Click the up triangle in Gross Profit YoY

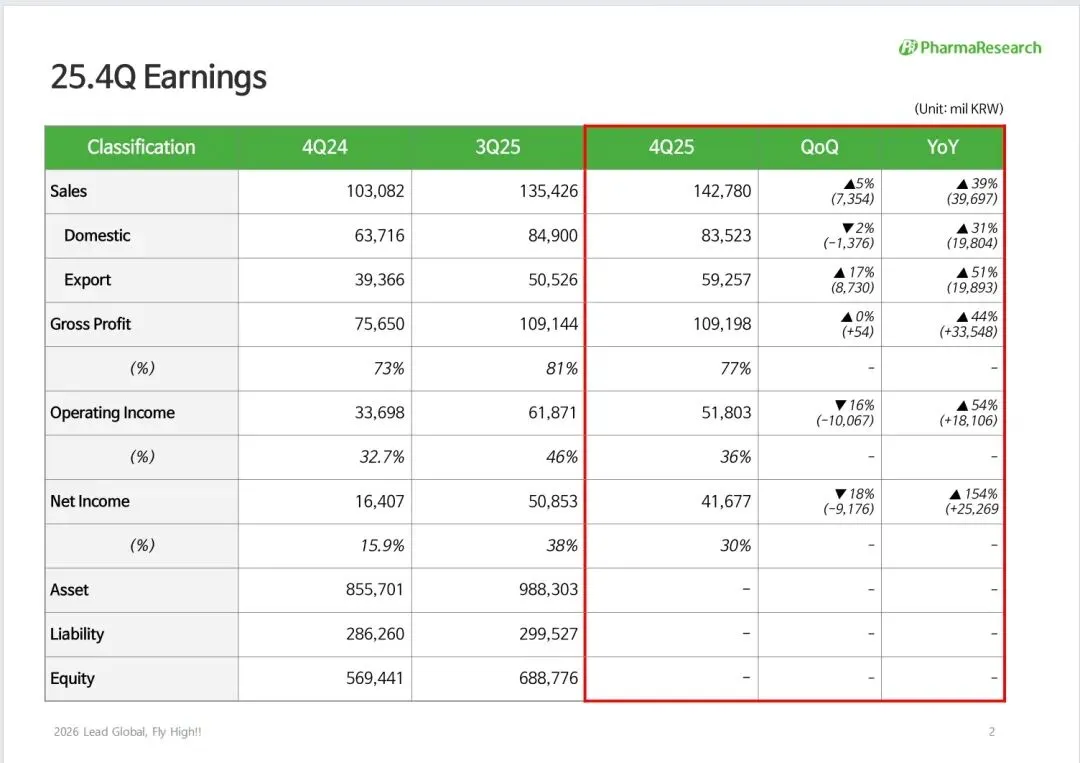point(963,317)
